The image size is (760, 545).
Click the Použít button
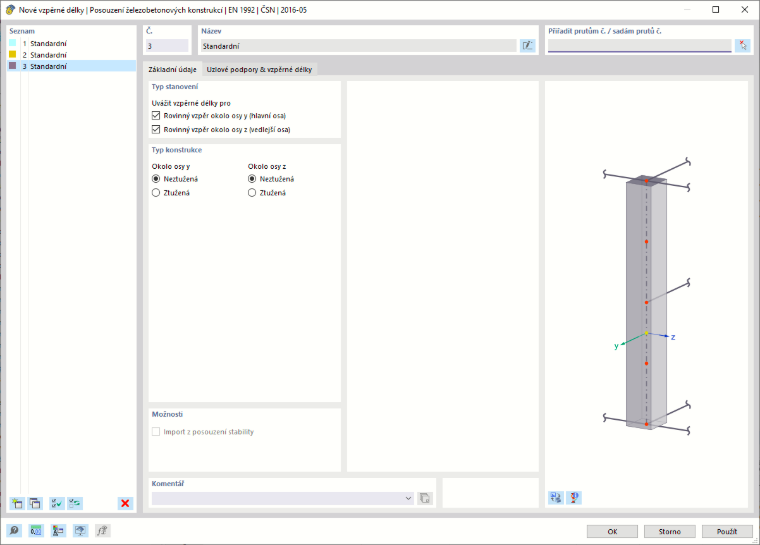click(x=727, y=531)
